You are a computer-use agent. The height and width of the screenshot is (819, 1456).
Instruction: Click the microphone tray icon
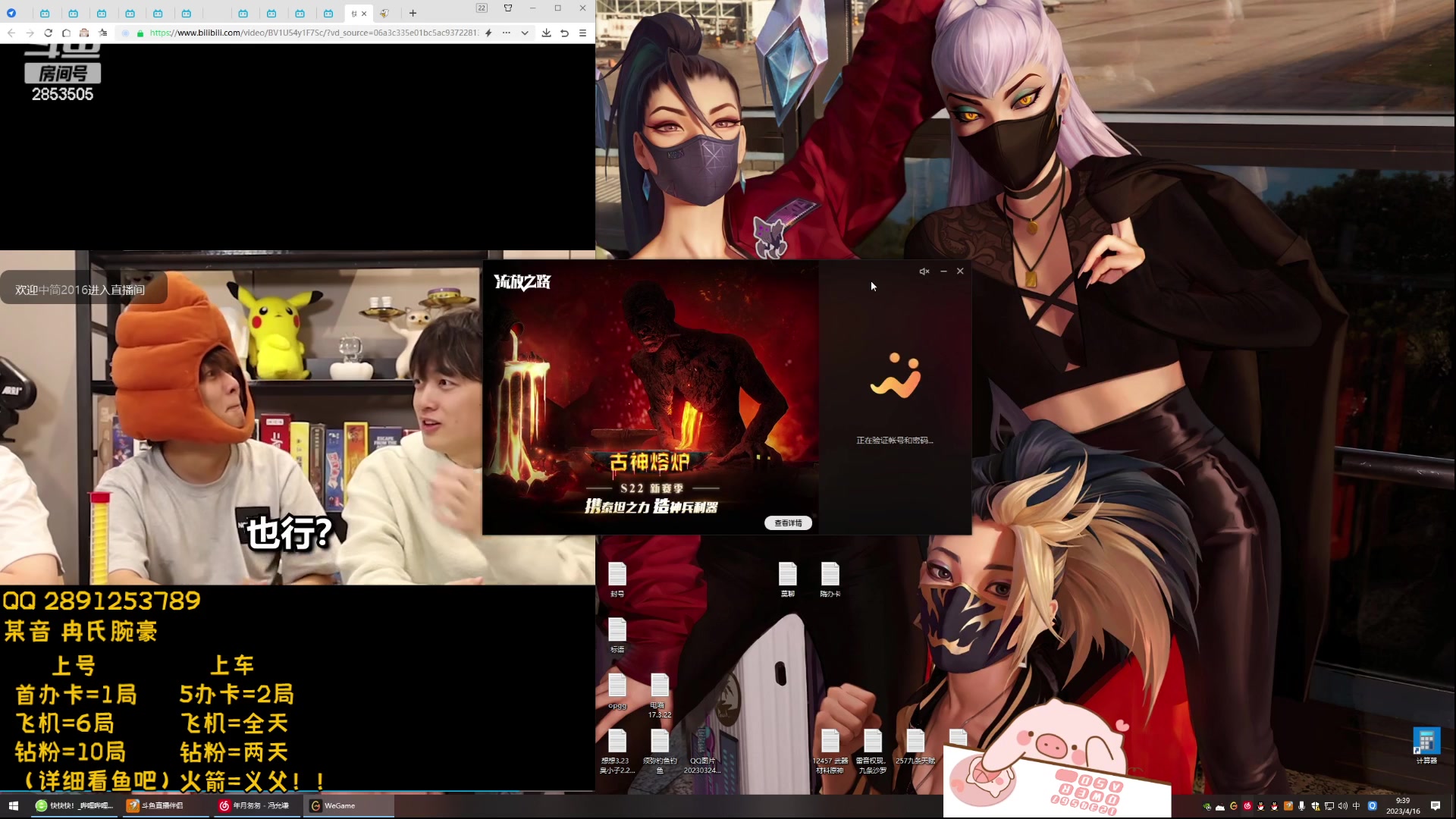coord(1301,806)
